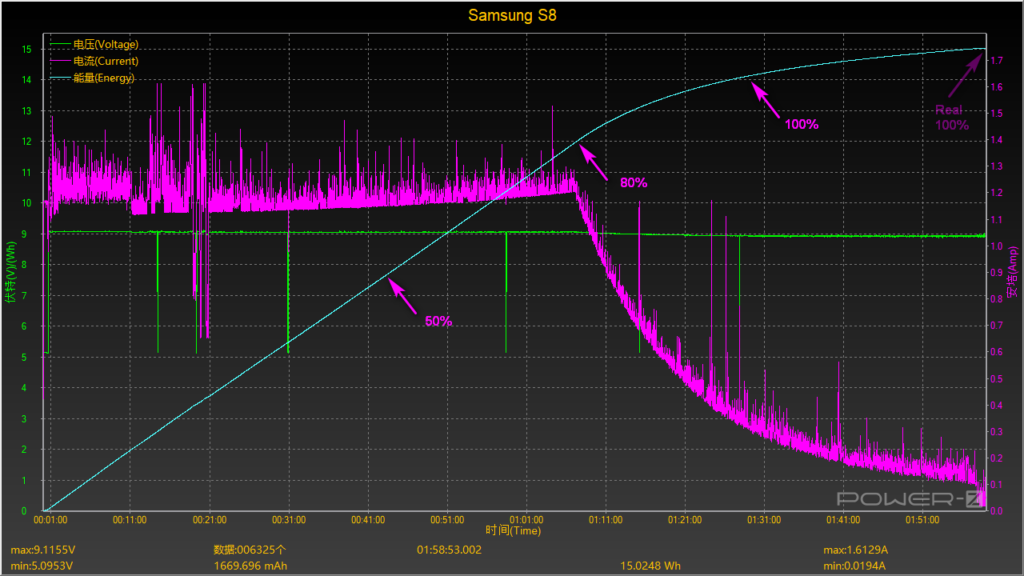This screenshot has width=1024, height=576.
Task: Select the 01:21:00 time axis label
Action: coord(685,520)
